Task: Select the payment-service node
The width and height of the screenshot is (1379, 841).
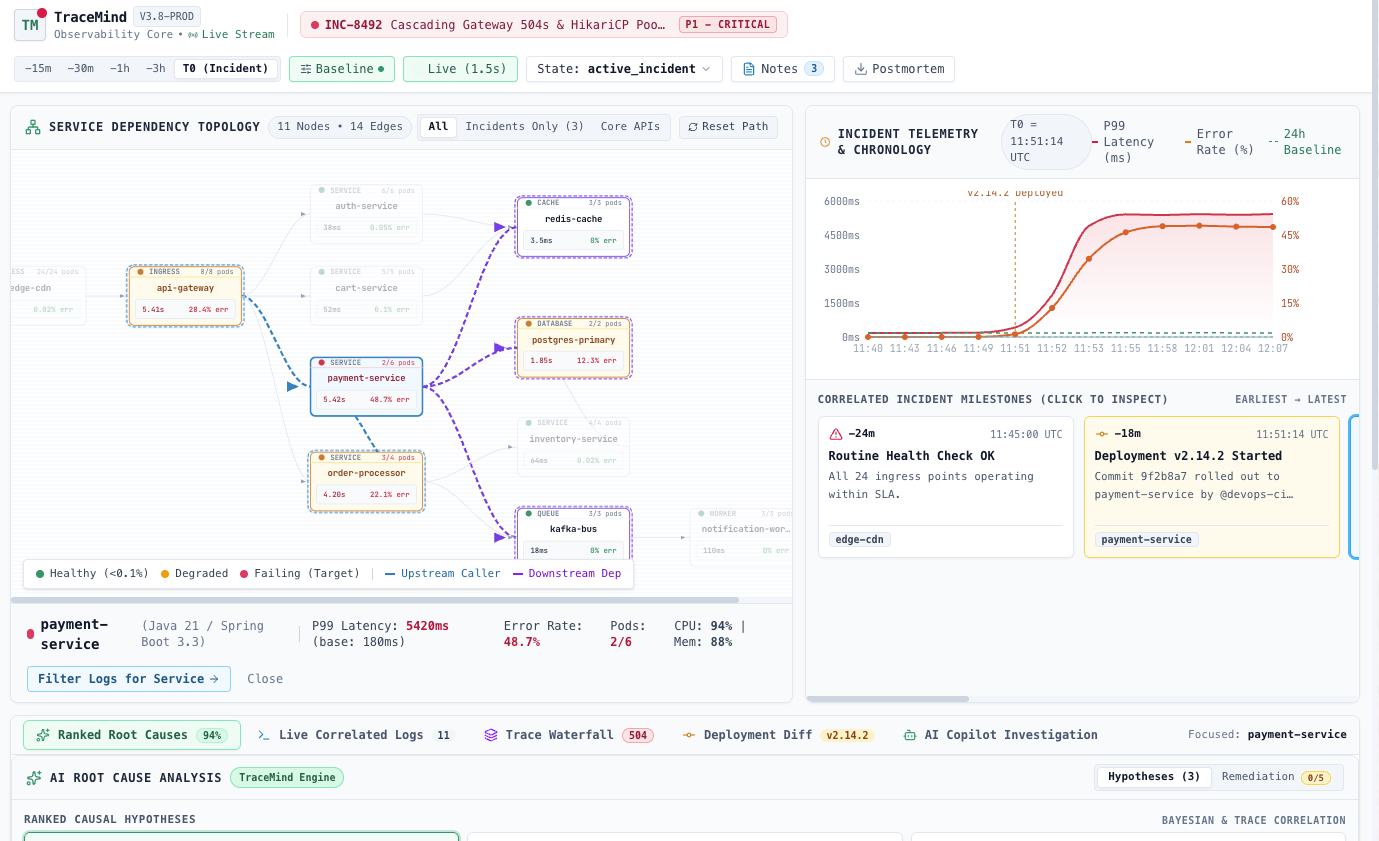Action: (366, 386)
